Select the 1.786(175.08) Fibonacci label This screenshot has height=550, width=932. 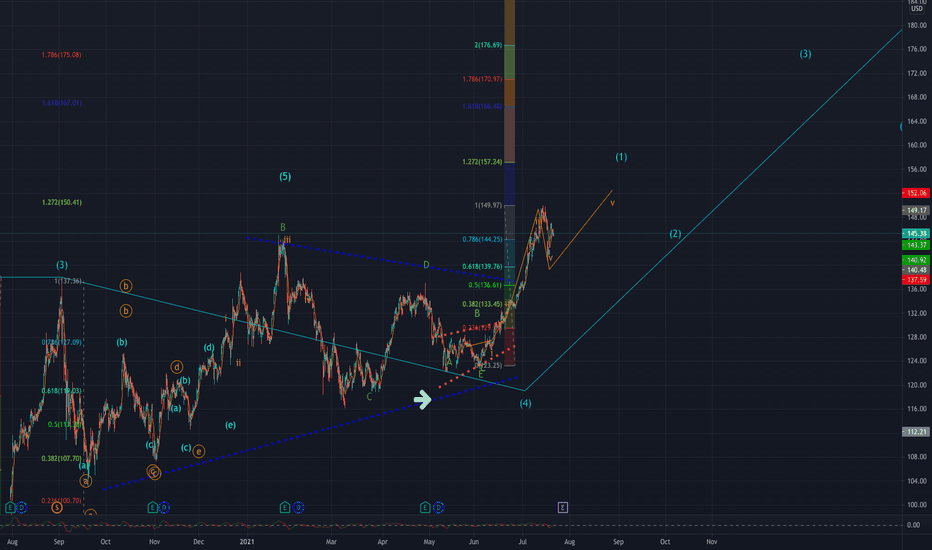point(61,55)
